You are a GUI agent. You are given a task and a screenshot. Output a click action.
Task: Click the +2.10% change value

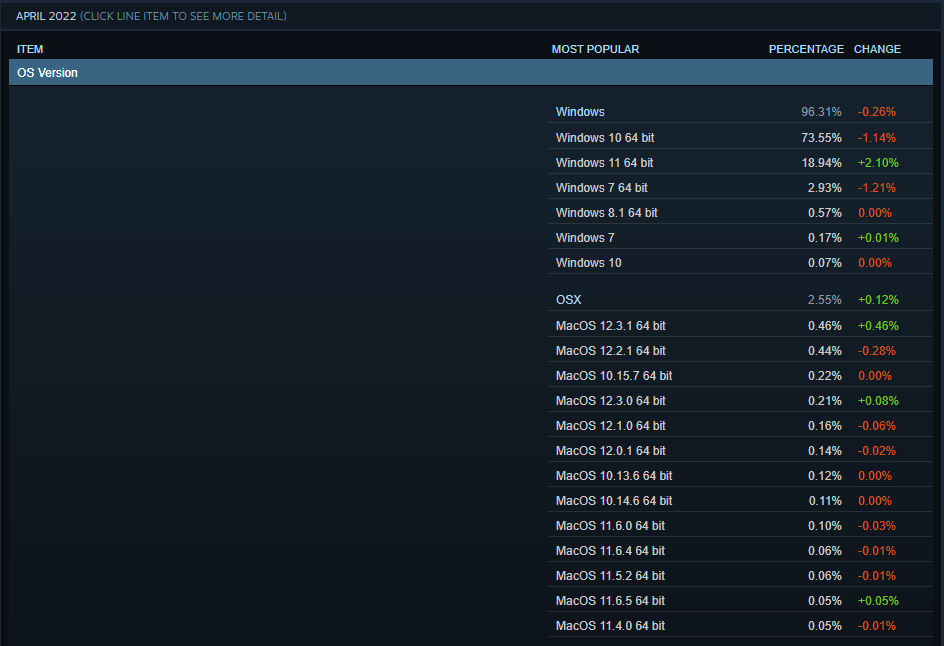[878, 163]
